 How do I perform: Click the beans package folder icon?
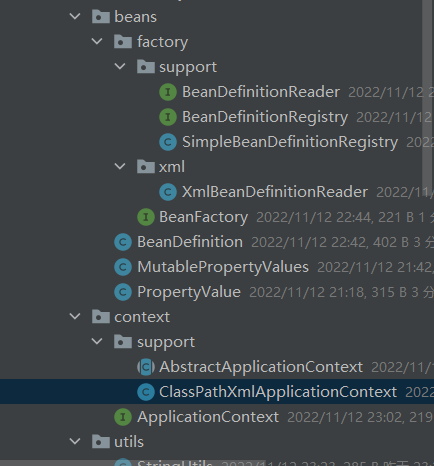point(101,17)
